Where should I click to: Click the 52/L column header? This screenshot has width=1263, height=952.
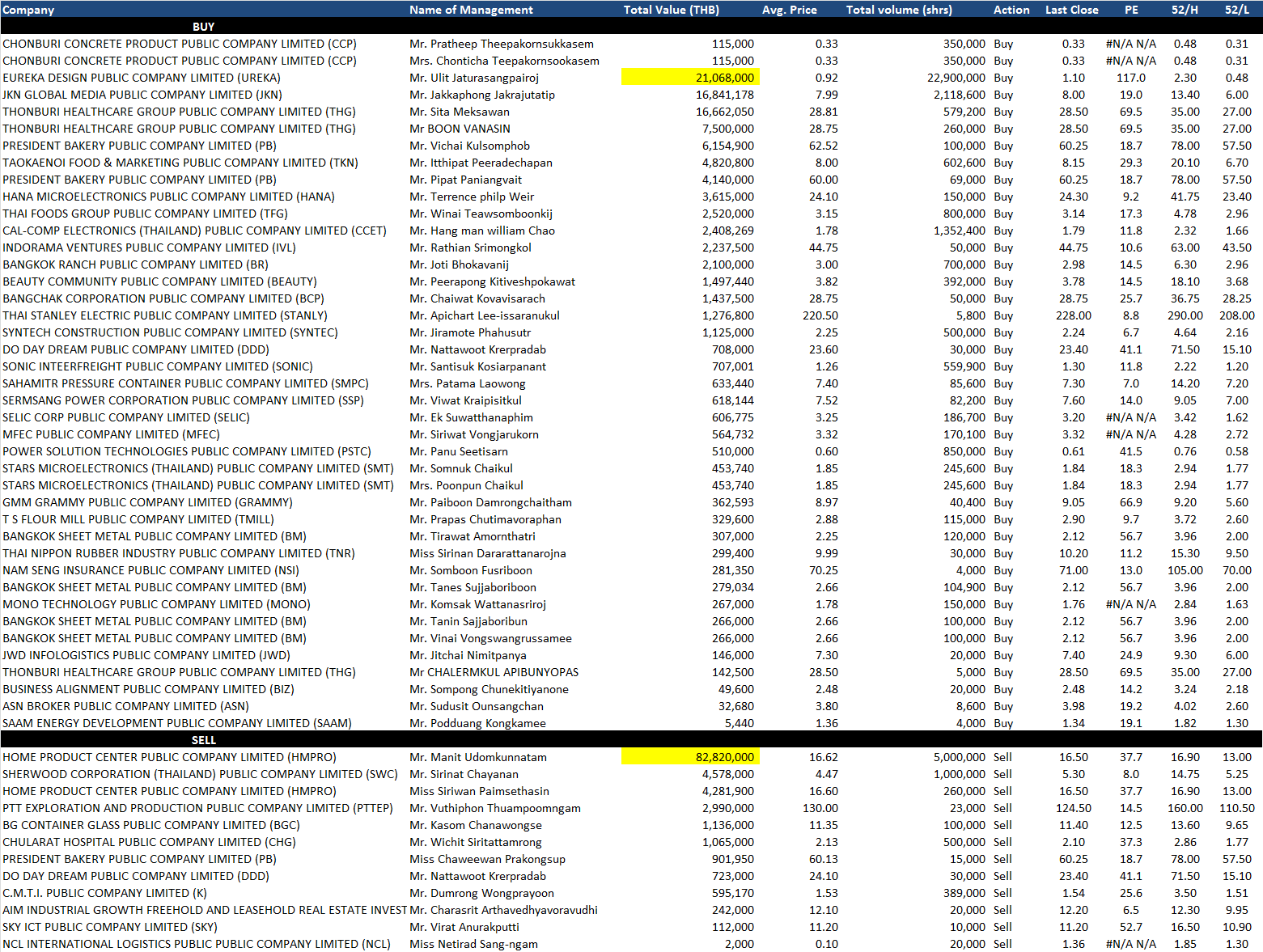point(1236,10)
